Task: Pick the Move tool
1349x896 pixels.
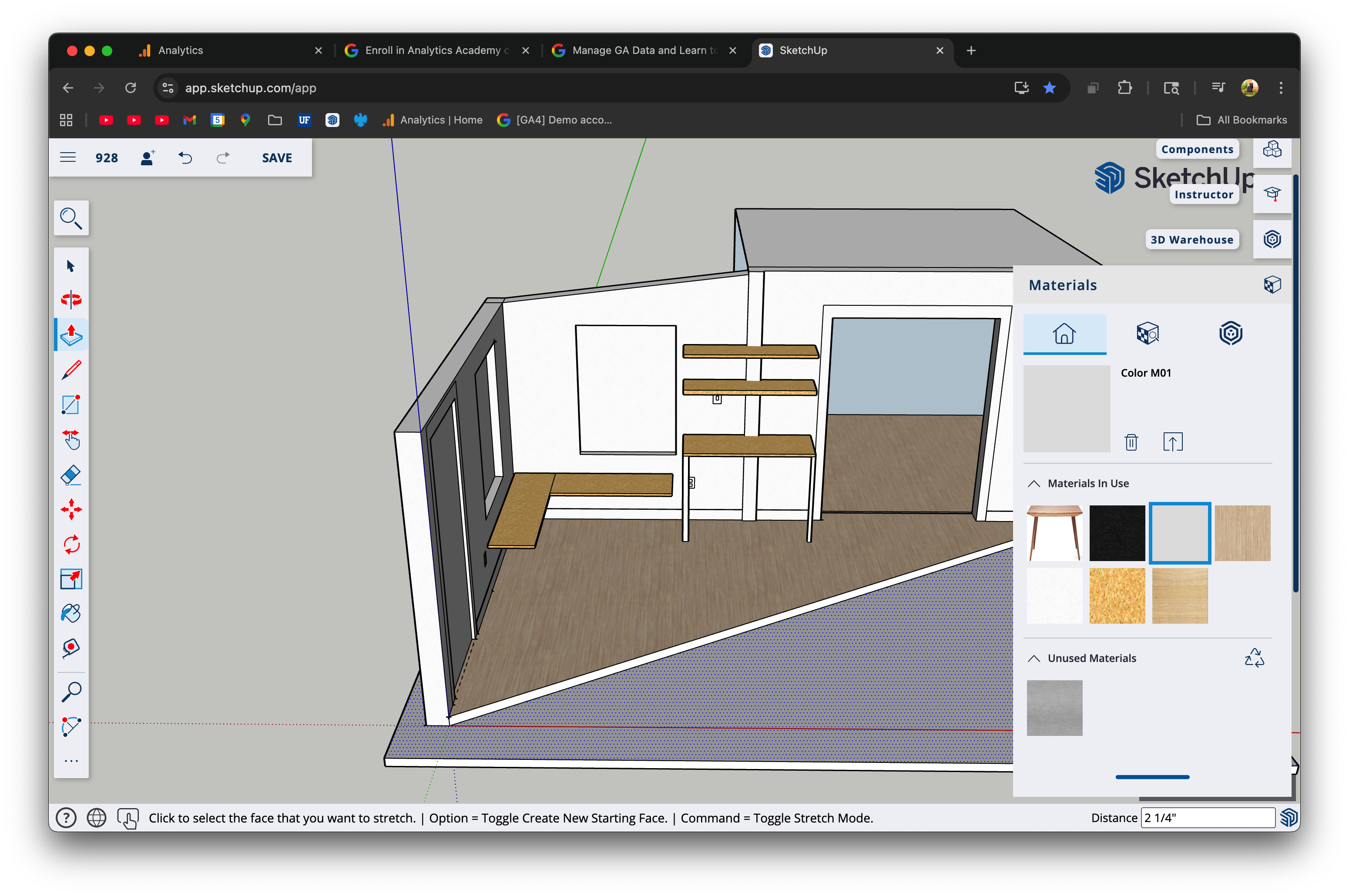Action: (x=71, y=510)
